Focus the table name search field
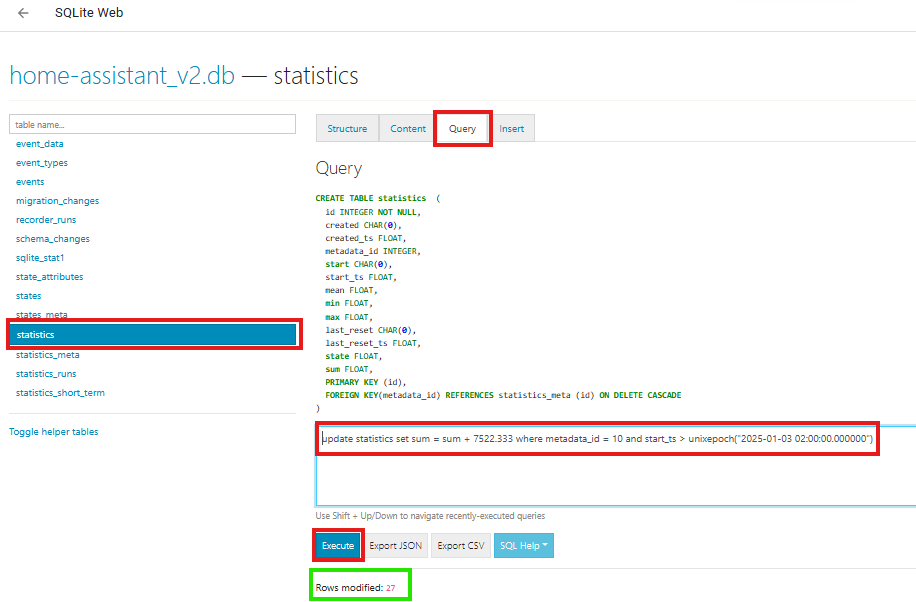The width and height of the screenshot is (916, 602). (x=152, y=124)
